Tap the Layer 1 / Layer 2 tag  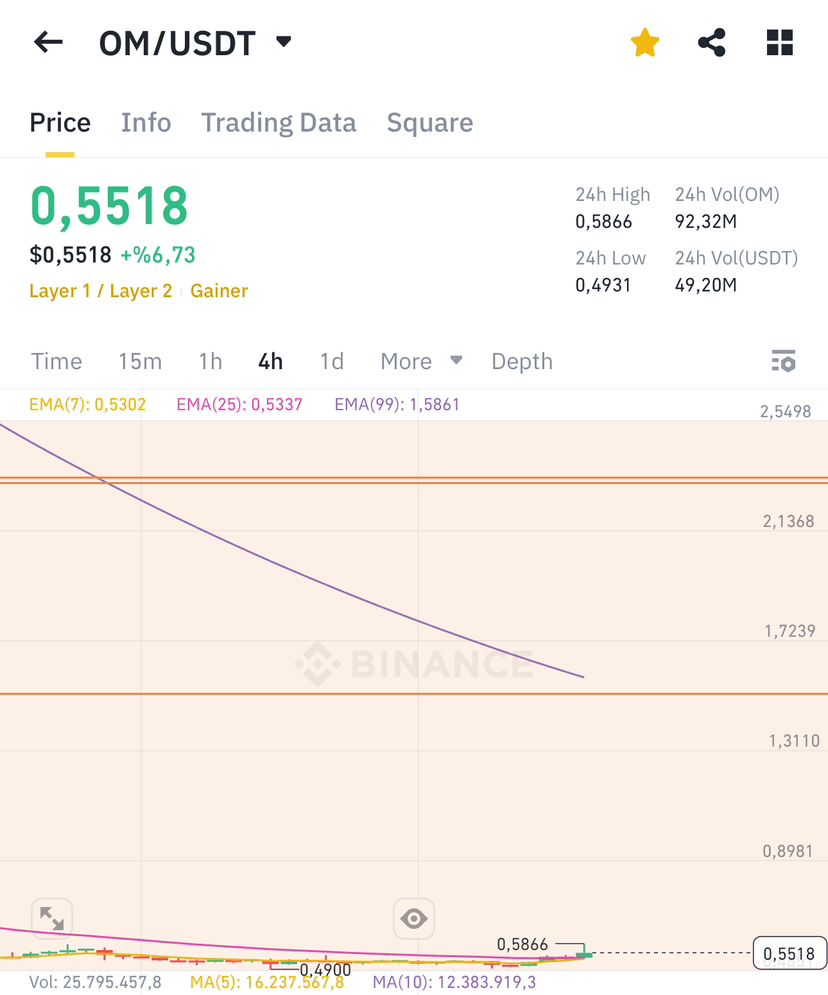pos(101,291)
